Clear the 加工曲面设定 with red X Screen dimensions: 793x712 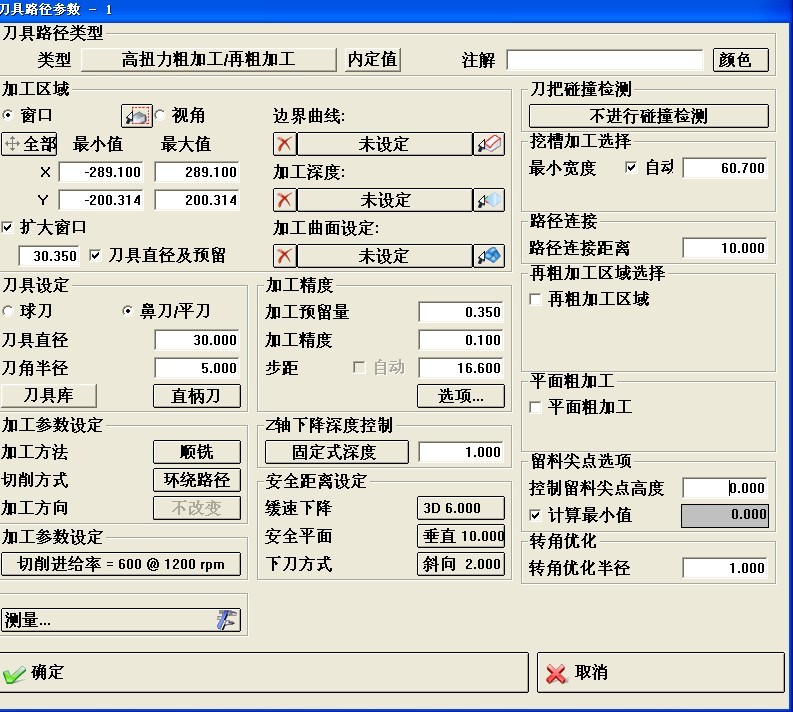click(284, 256)
